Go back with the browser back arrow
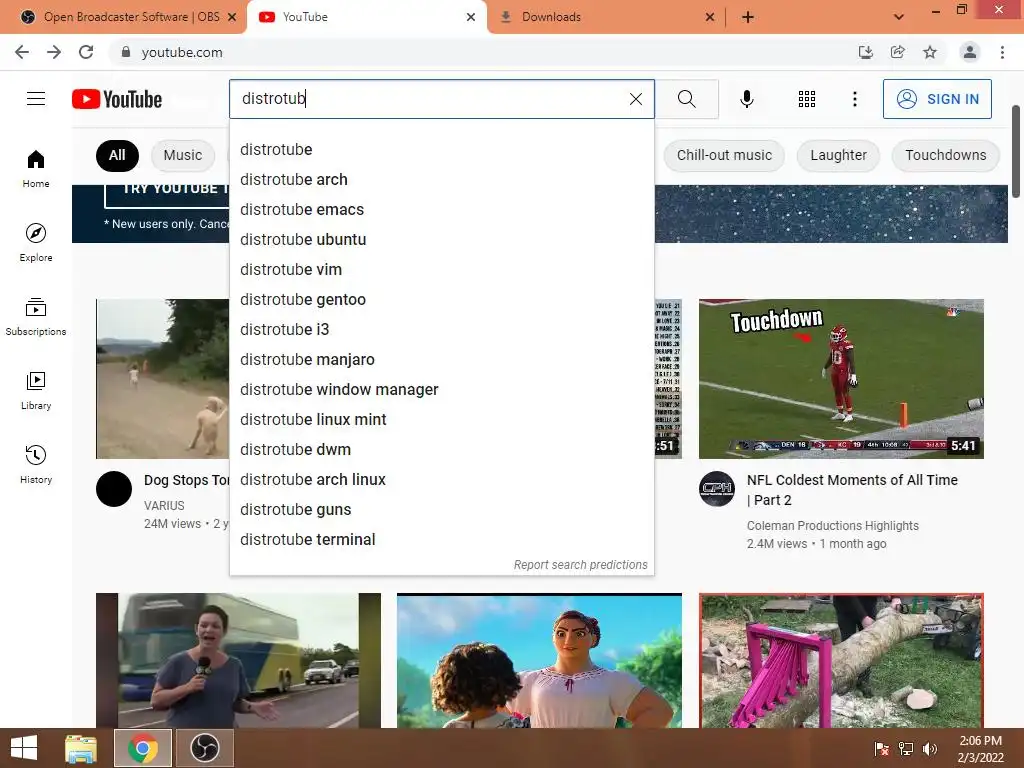 coord(22,52)
